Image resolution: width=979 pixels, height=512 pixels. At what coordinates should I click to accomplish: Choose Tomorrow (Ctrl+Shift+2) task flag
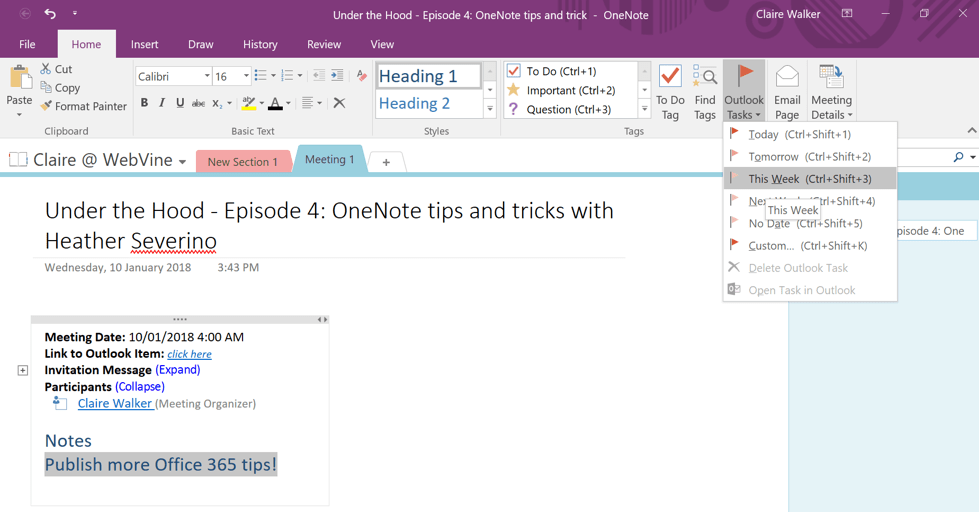point(810,157)
